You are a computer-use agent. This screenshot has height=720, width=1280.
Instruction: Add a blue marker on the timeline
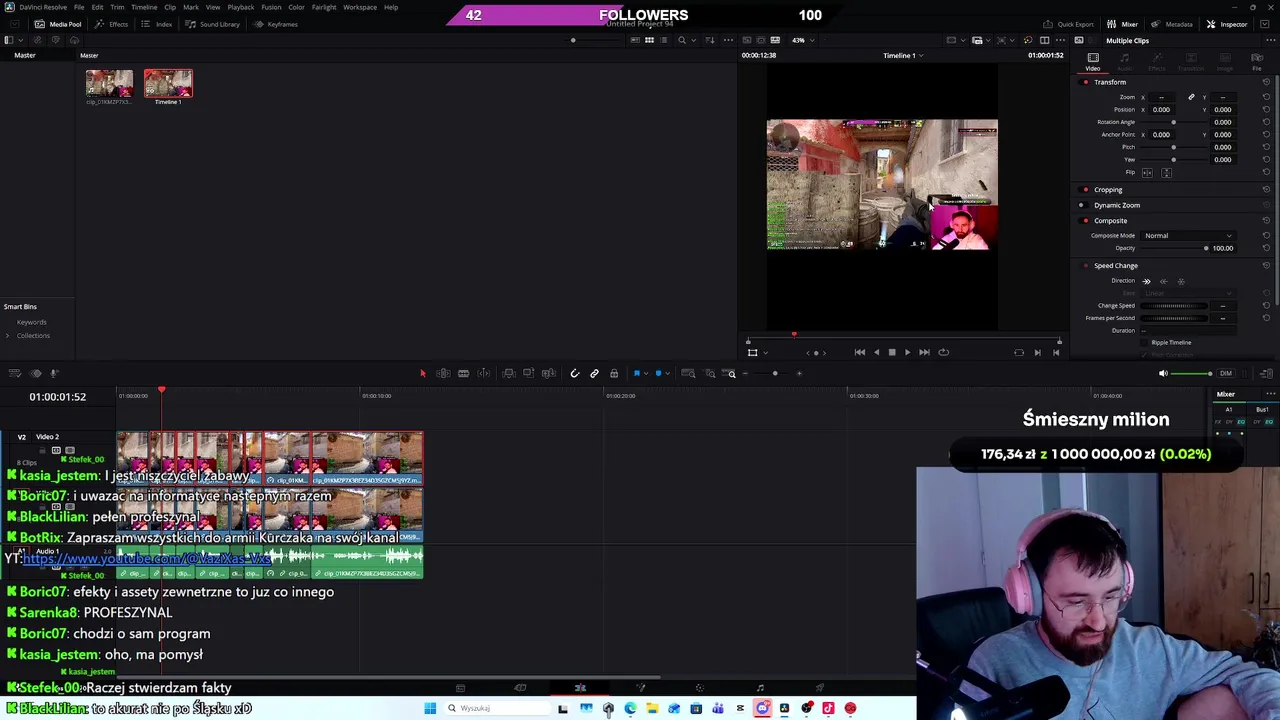(658, 373)
